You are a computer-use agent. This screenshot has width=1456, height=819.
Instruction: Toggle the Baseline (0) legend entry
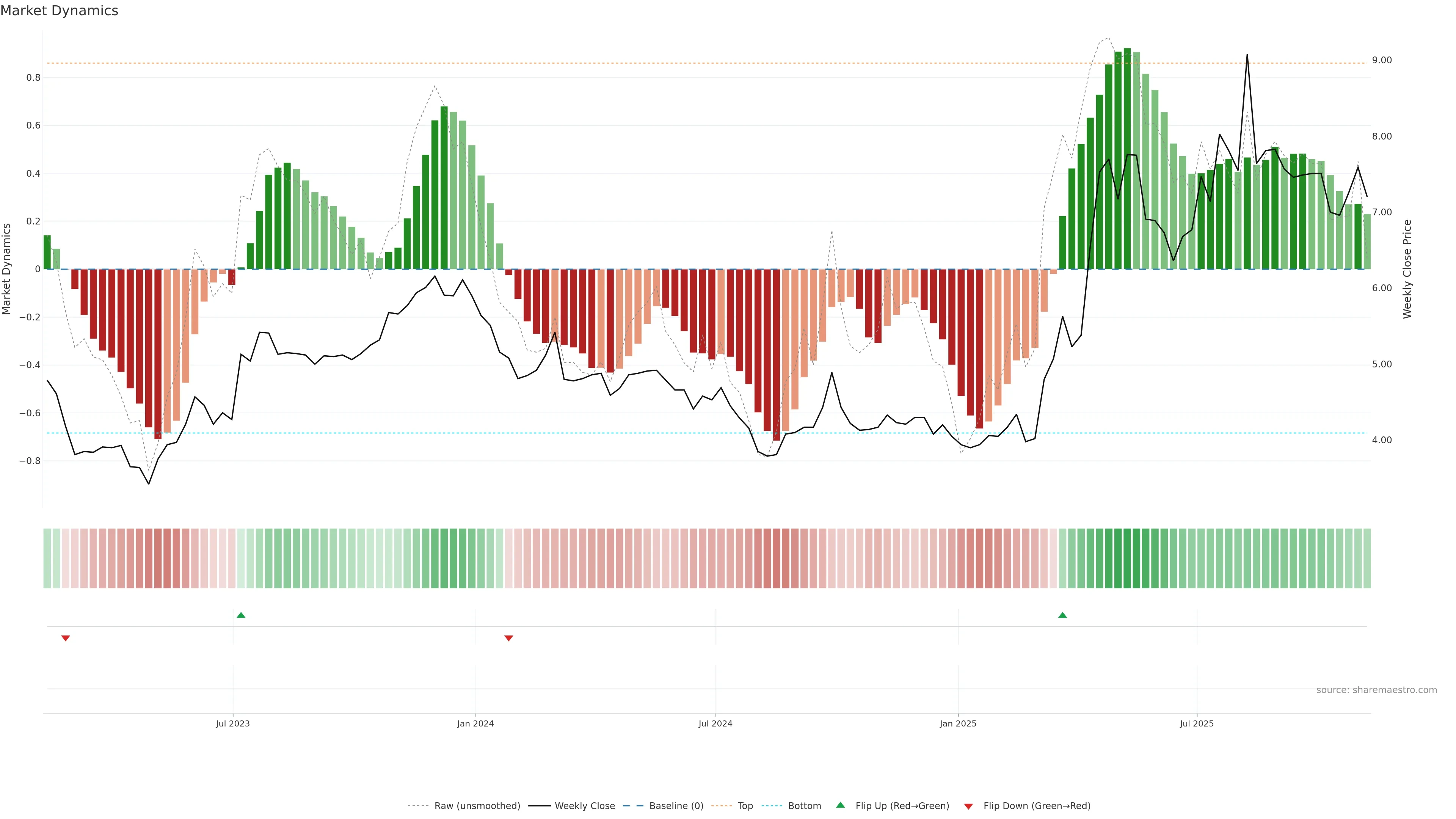pyautogui.click(x=676, y=806)
